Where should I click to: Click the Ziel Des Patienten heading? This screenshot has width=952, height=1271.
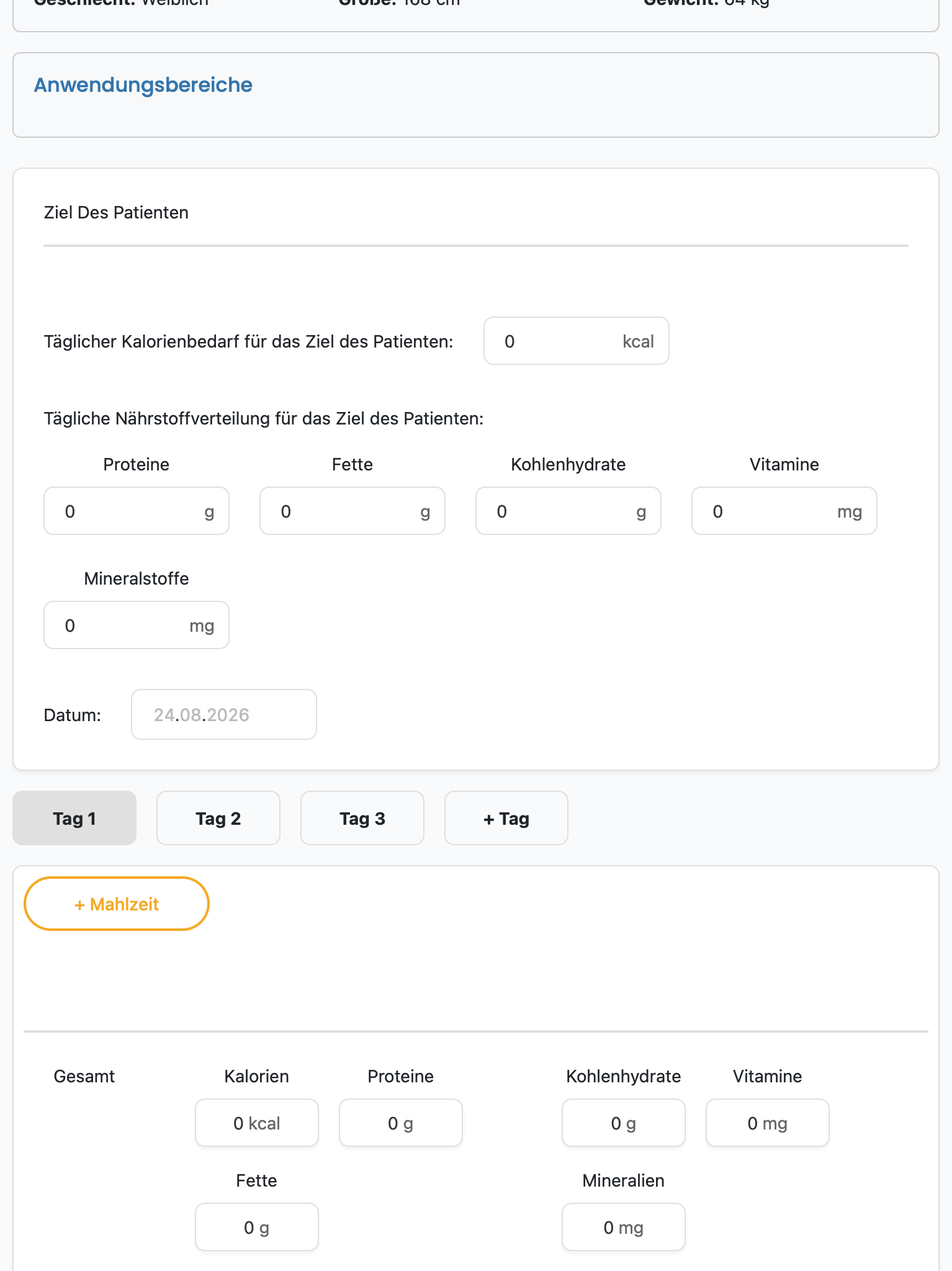click(x=116, y=212)
